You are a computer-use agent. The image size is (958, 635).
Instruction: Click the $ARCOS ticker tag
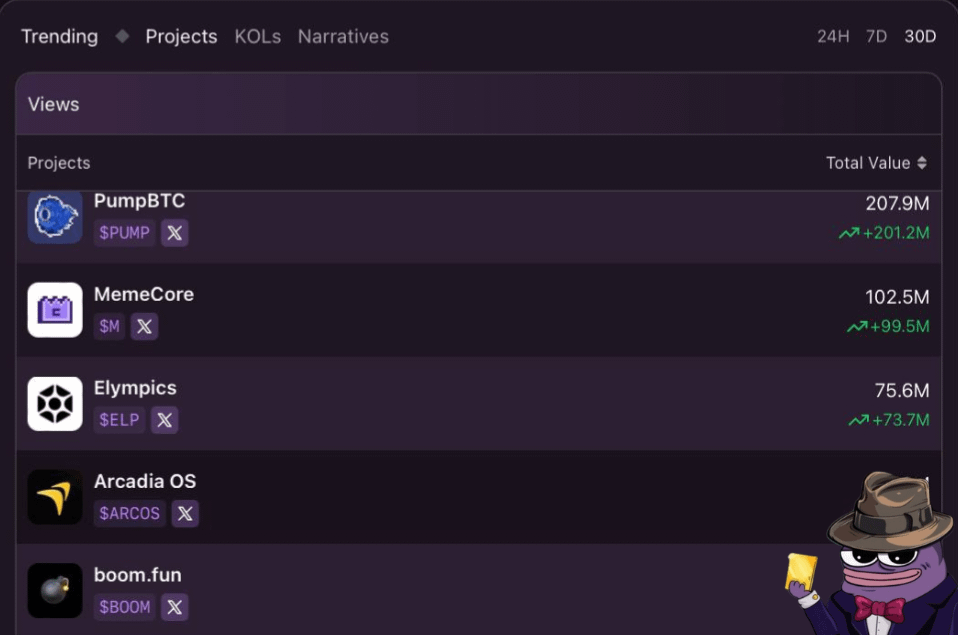pos(130,513)
